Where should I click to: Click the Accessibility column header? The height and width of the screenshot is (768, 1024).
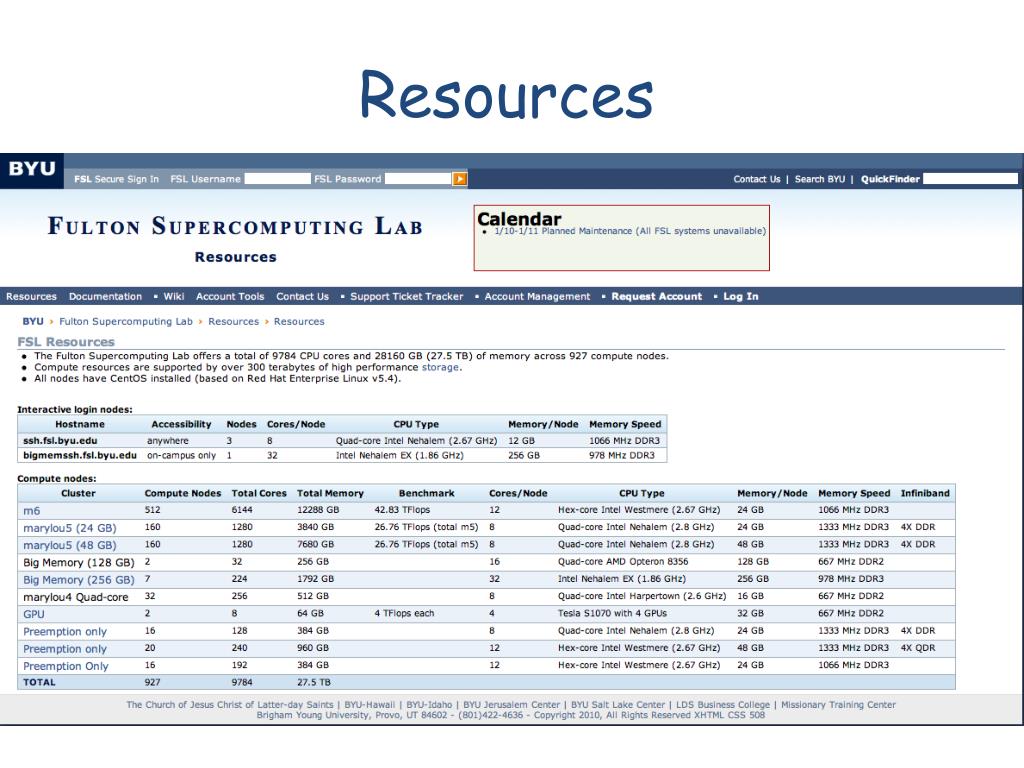click(x=182, y=424)
